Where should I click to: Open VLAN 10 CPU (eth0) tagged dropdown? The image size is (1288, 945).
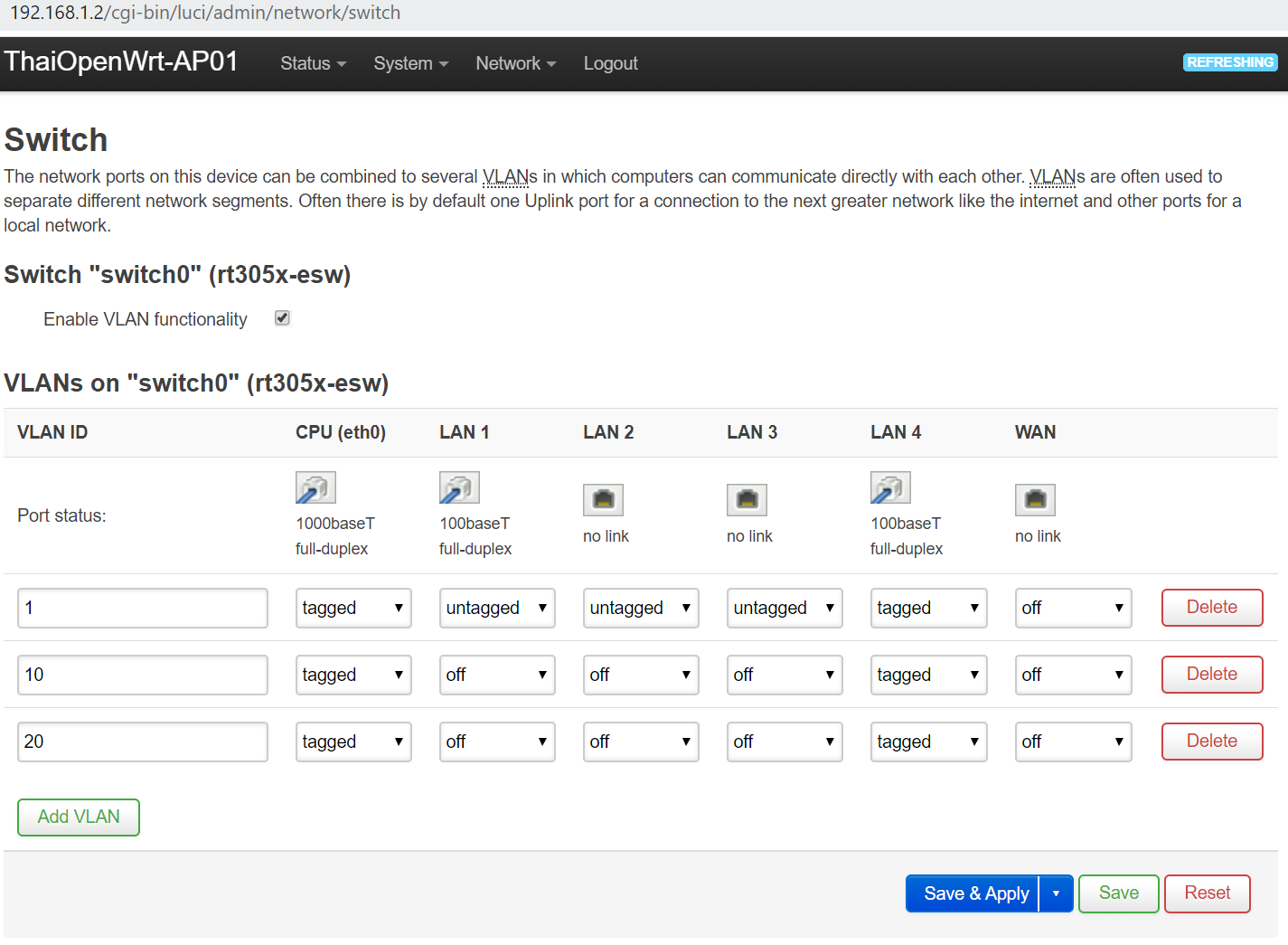[x=353, y=675]
